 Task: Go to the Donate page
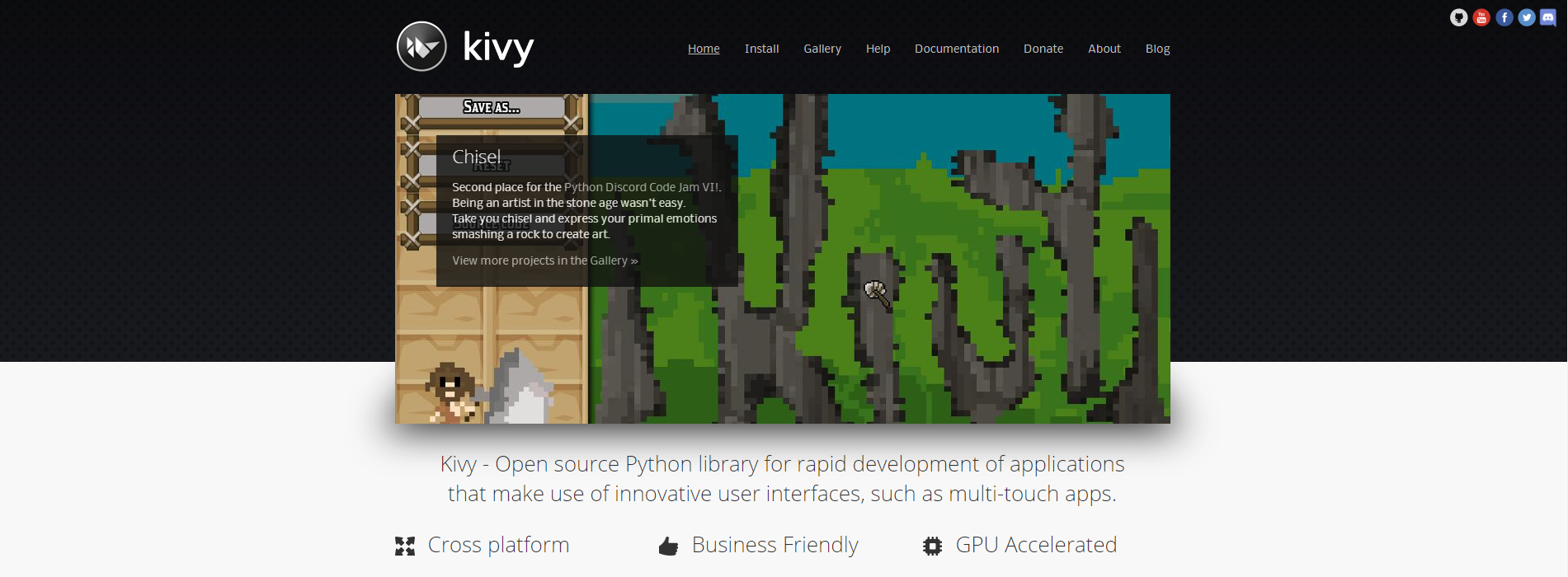tap(1043, 49)
